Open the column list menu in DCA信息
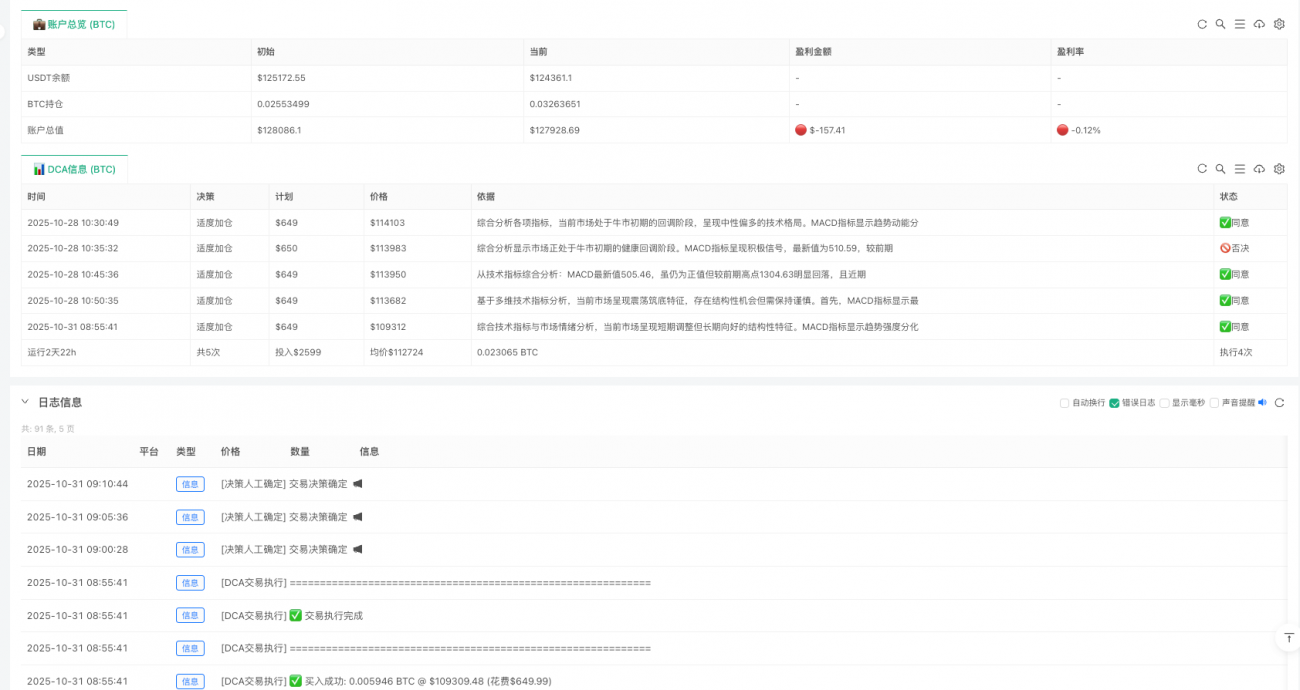1300x690 pixels. 1240,169
